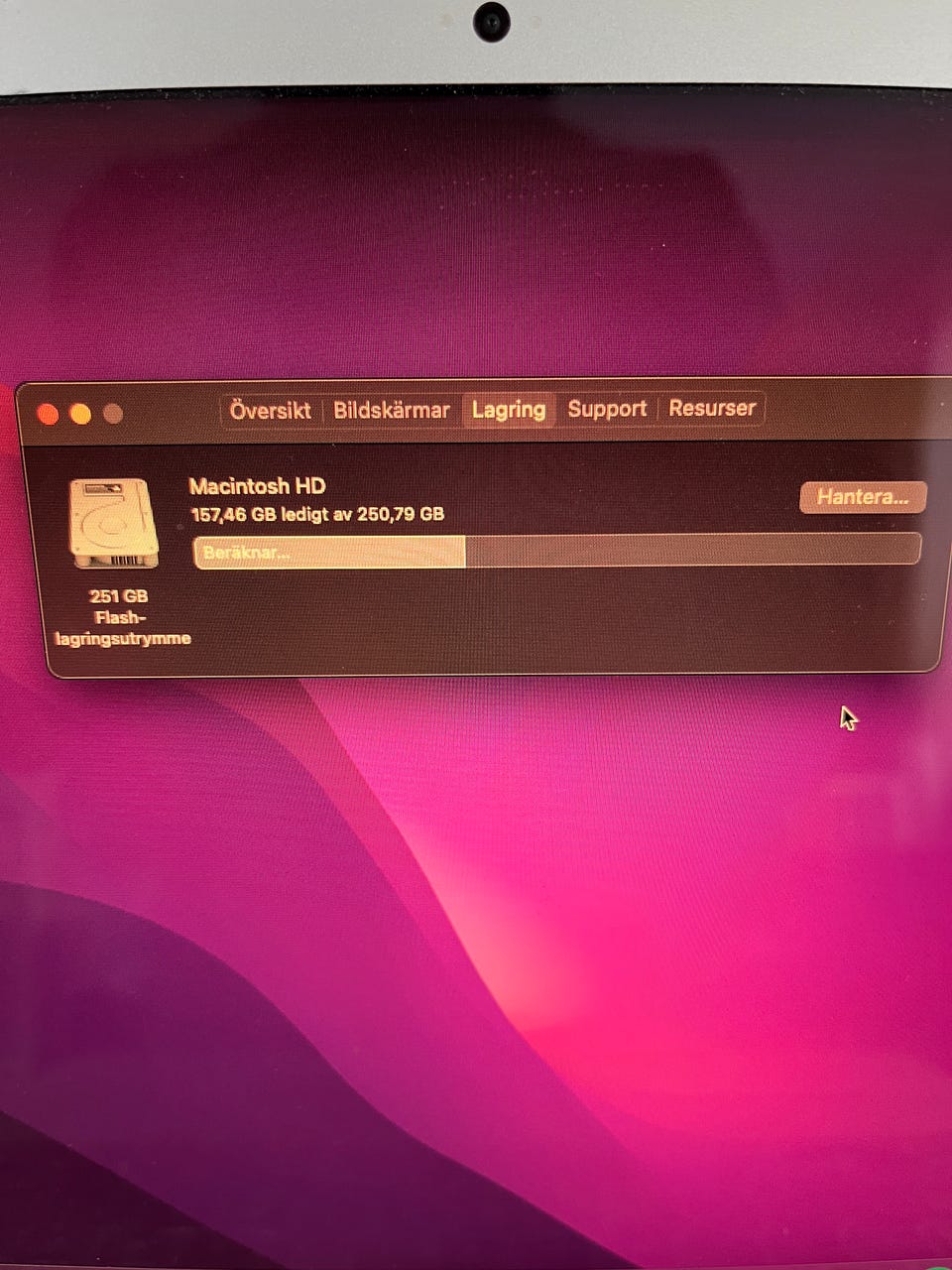This screenshot has height=1270, width=952.
Task: Switch to the Översikt tab
Action: click(270, 410)
